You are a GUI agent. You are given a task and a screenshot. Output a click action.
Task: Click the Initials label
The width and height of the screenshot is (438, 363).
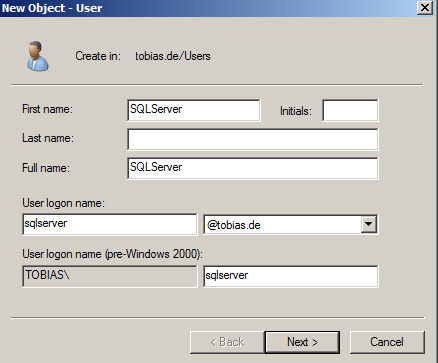tap(296, 111)
